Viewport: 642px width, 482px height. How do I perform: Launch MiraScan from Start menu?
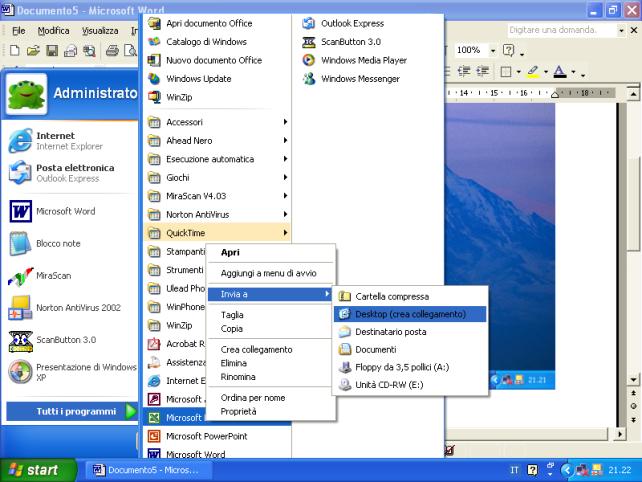tap(70, 276)
